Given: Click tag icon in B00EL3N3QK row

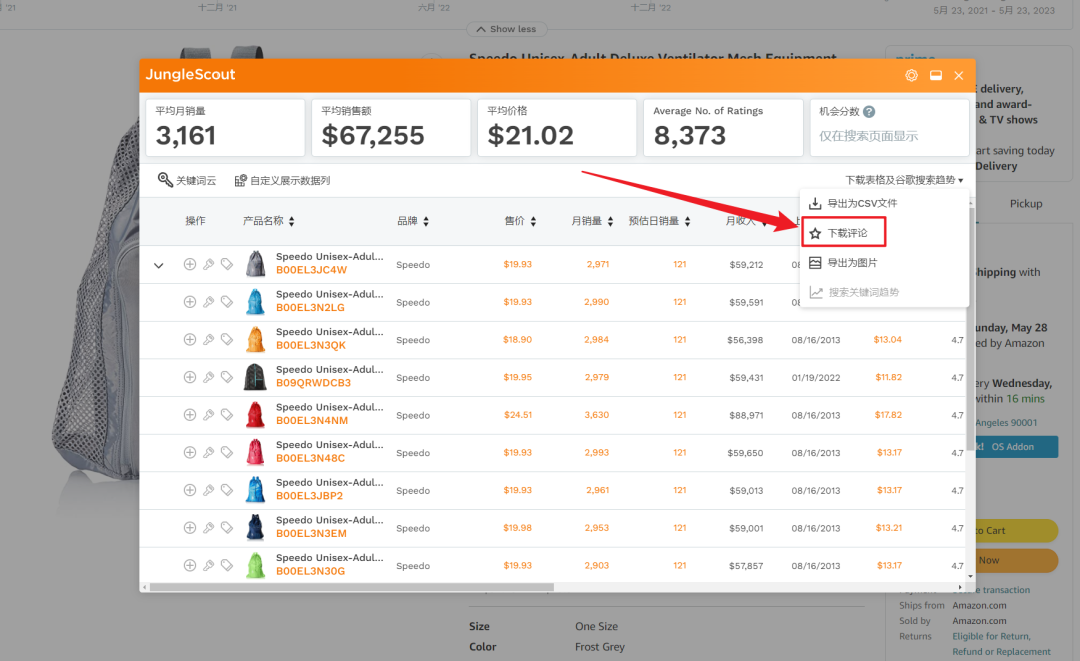Looking at the screenshot, I should coord(227,339).
